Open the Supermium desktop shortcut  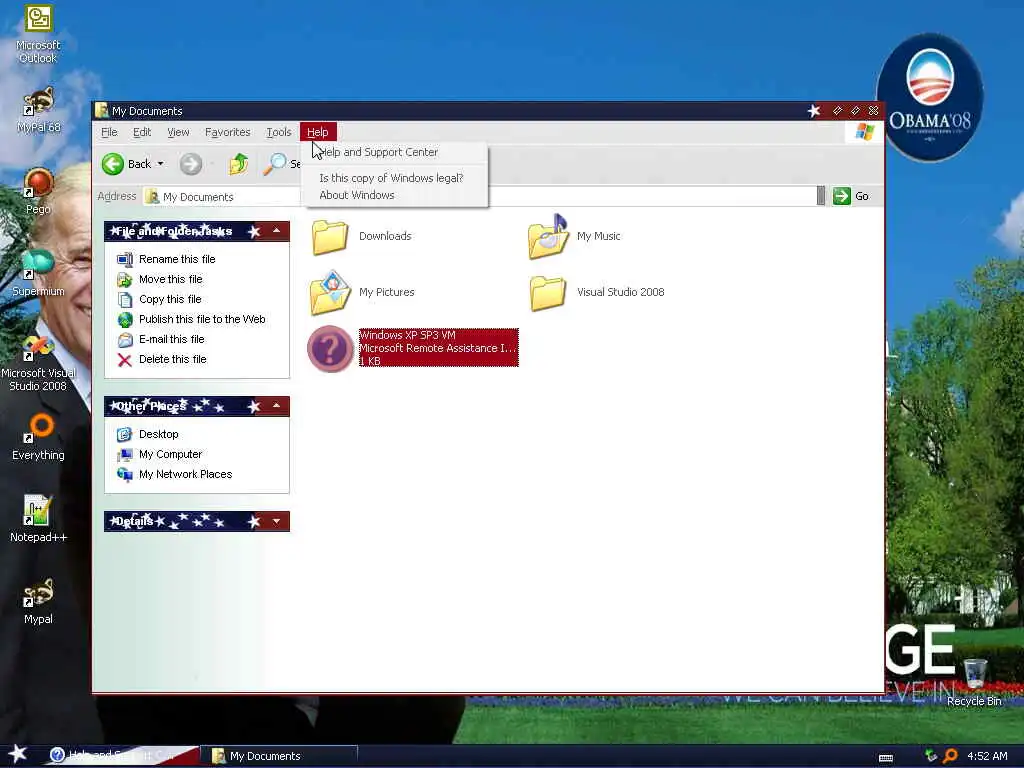point(38,273)
